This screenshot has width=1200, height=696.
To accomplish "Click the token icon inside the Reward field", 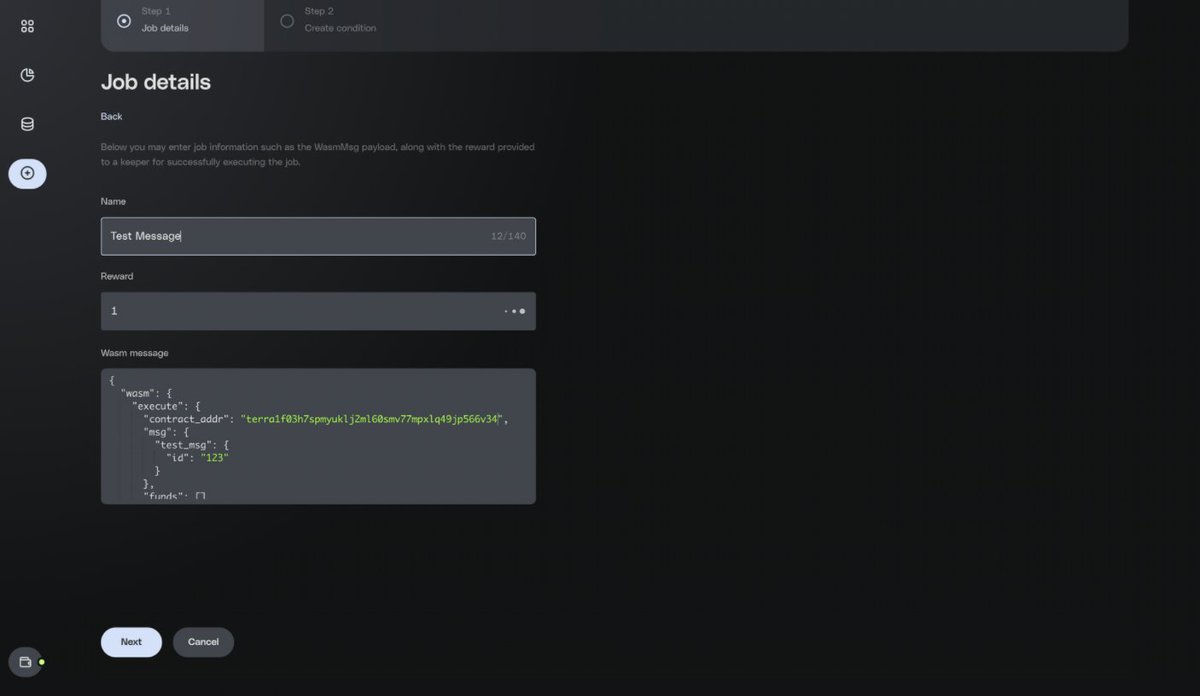I will coord(524,311).
